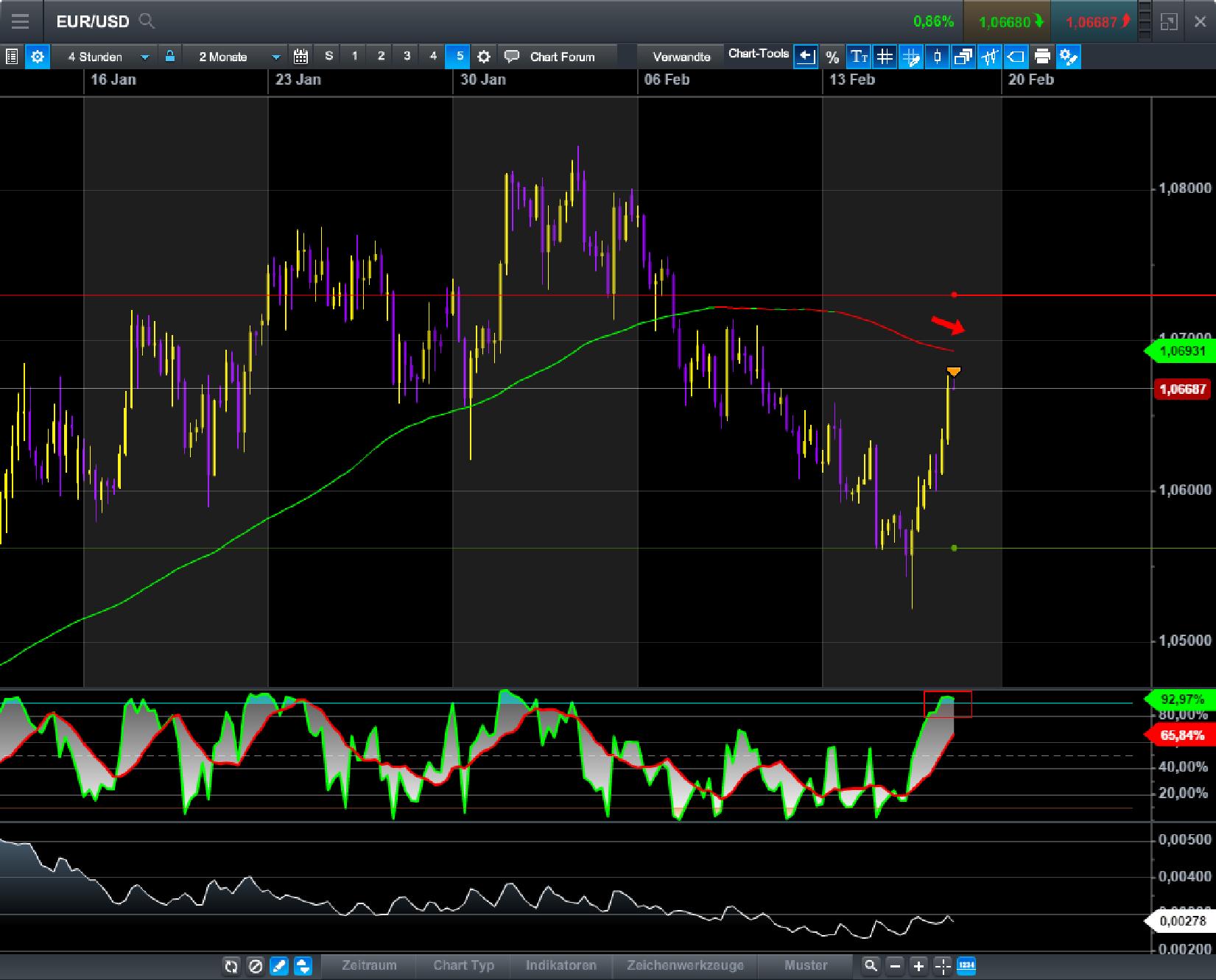This screenshot has width=1216, height=980.
Task: Open the text annotation Tt tool
Action: pyautogui.click(x=859, y=56)
